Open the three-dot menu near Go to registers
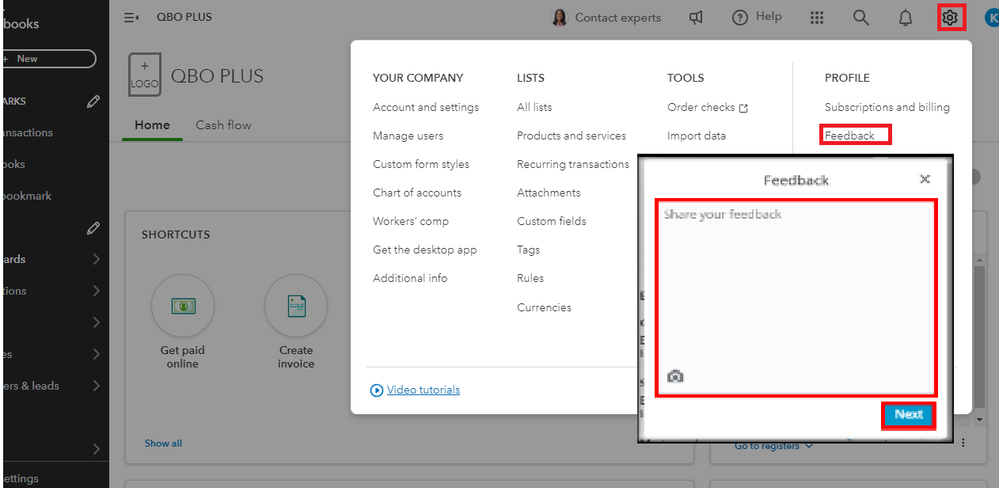Screen dimensions: 999x488 click(x=963, y=443)
